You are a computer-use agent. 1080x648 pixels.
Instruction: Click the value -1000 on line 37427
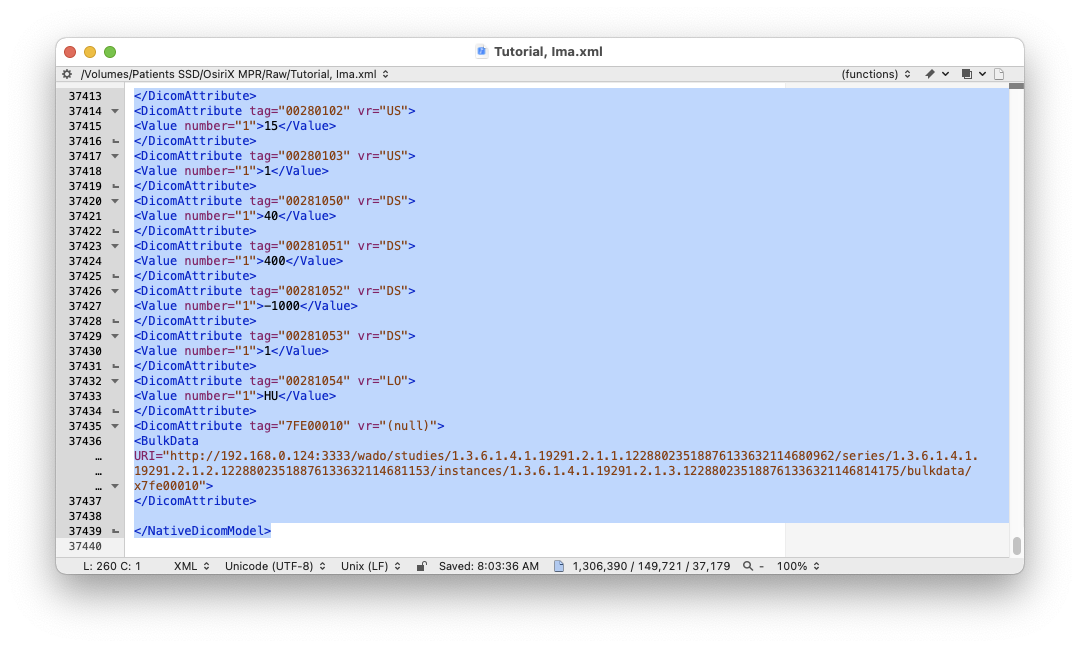pos(282,306)
